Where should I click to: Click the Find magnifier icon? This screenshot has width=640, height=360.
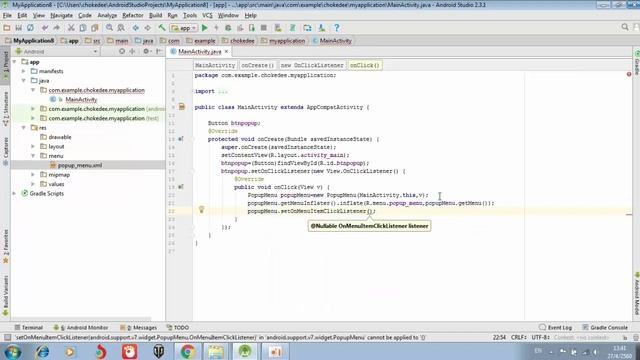(109, 28)
